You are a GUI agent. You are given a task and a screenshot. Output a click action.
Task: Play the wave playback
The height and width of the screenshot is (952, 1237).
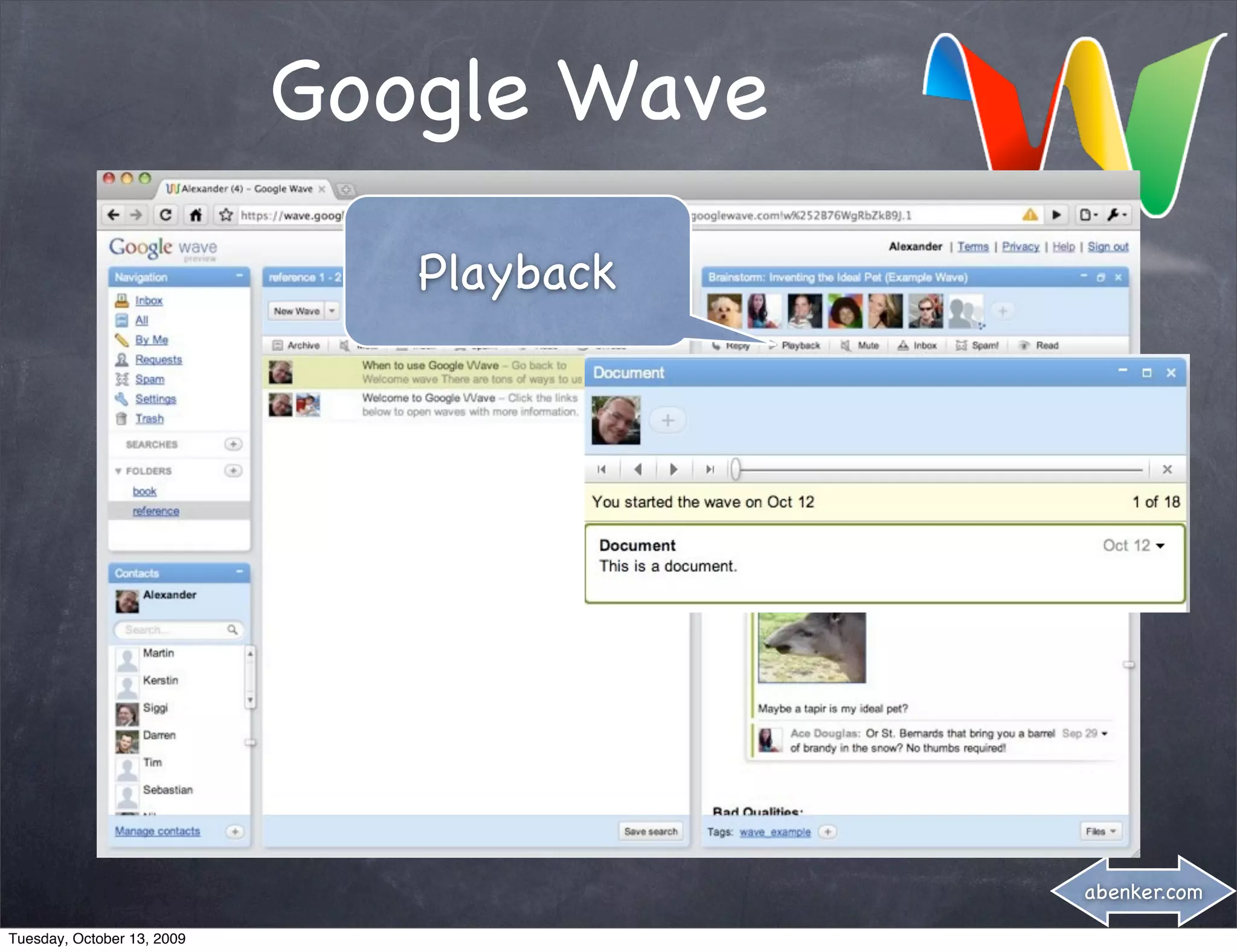coord(673,469)
